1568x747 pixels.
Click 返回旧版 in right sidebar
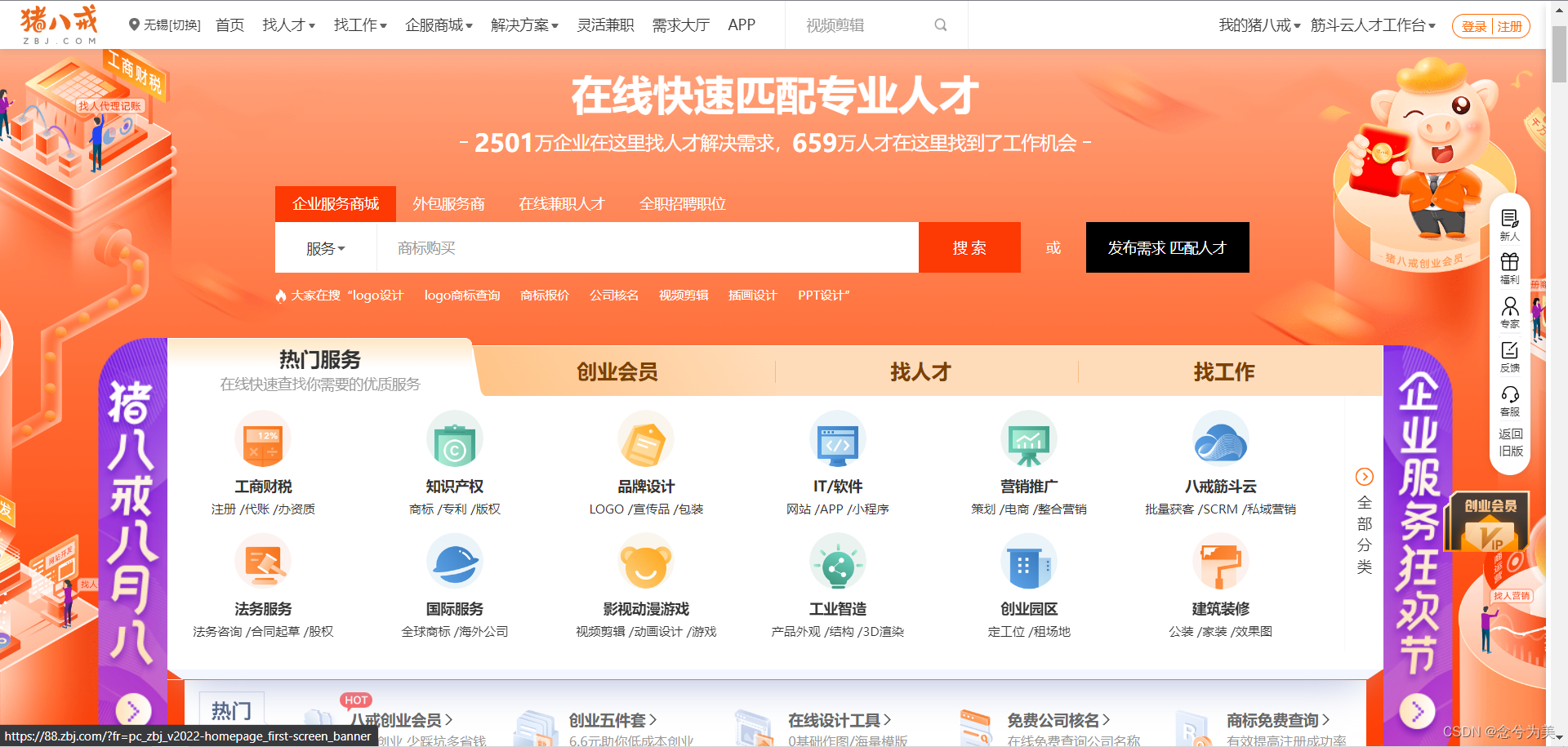(1510, 442)
